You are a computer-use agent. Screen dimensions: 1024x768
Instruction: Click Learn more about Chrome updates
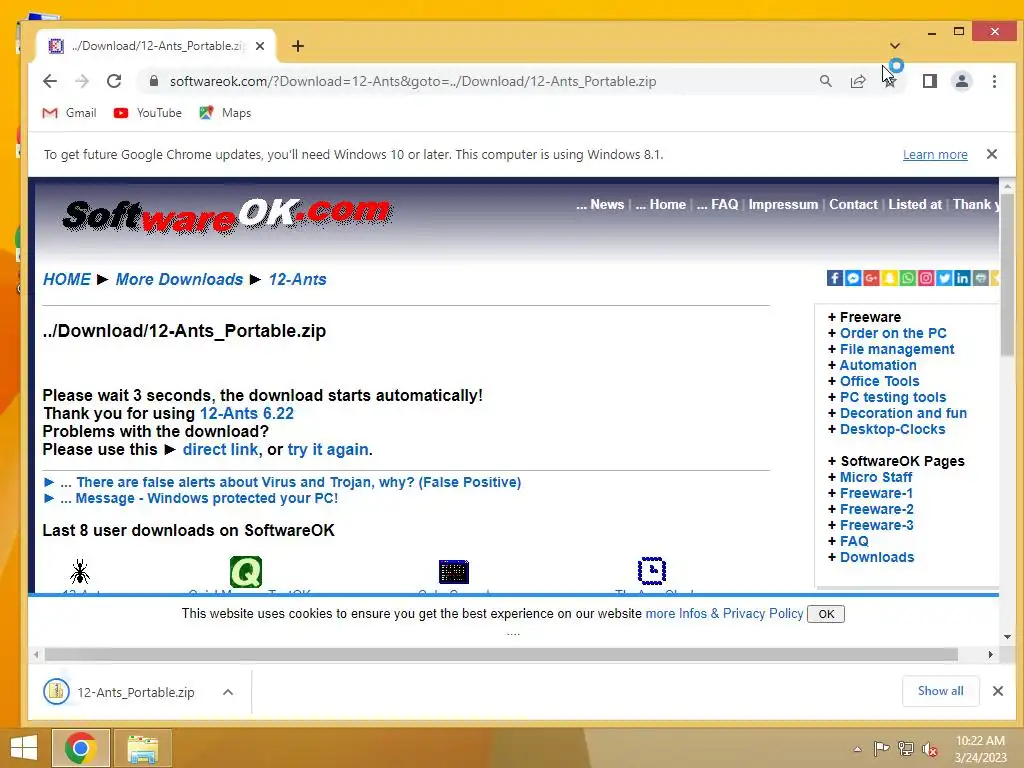[x=935, y=155]
